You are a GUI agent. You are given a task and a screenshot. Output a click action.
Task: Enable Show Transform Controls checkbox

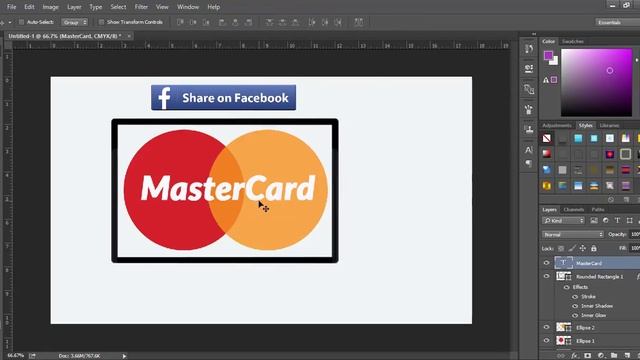coord(101,22)
